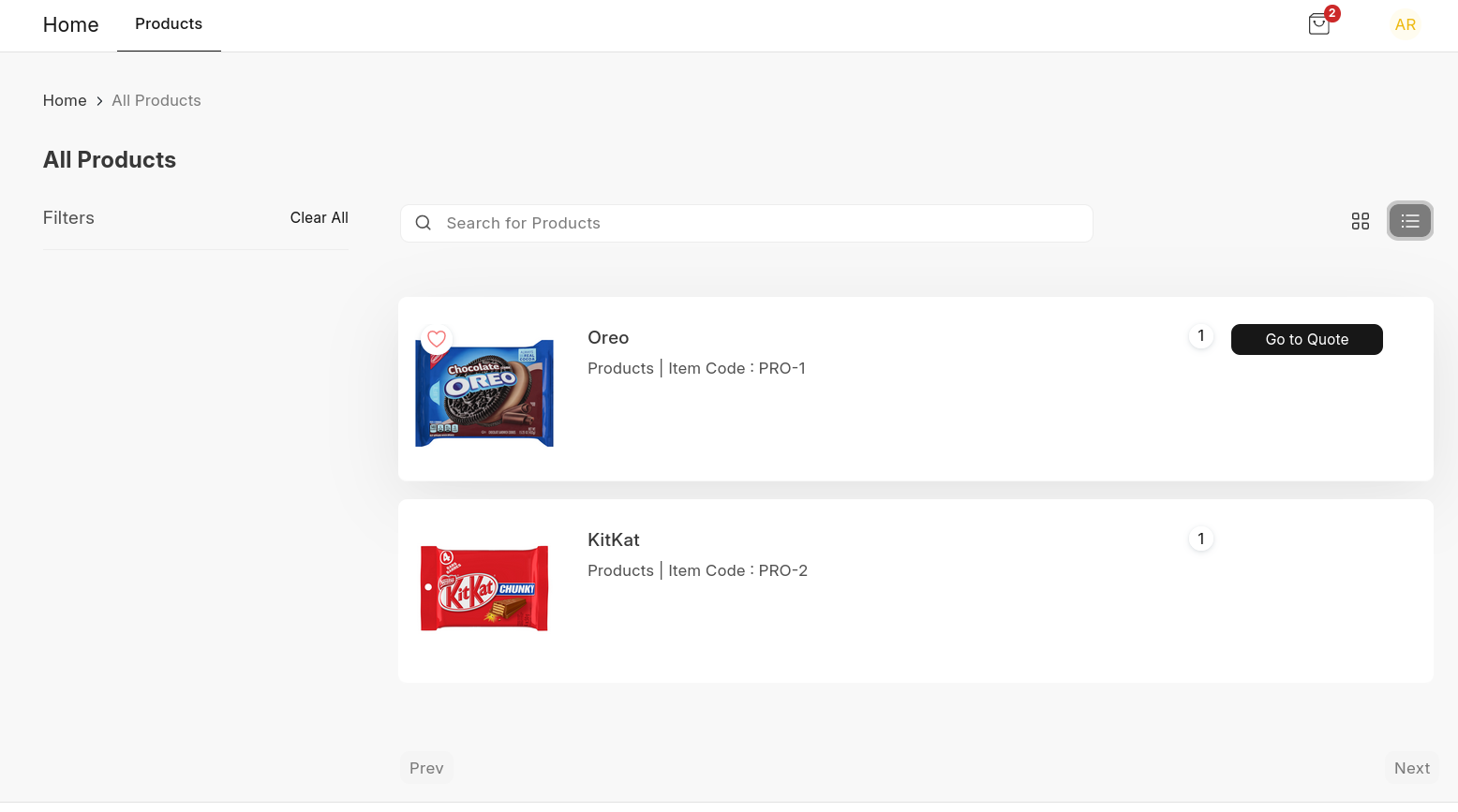Image resolution: width=1458 pixels, height=812 pixels.
Task: Navigate to Home in breadcrumb
Action: pyautogui.click(x=65, y=100)
